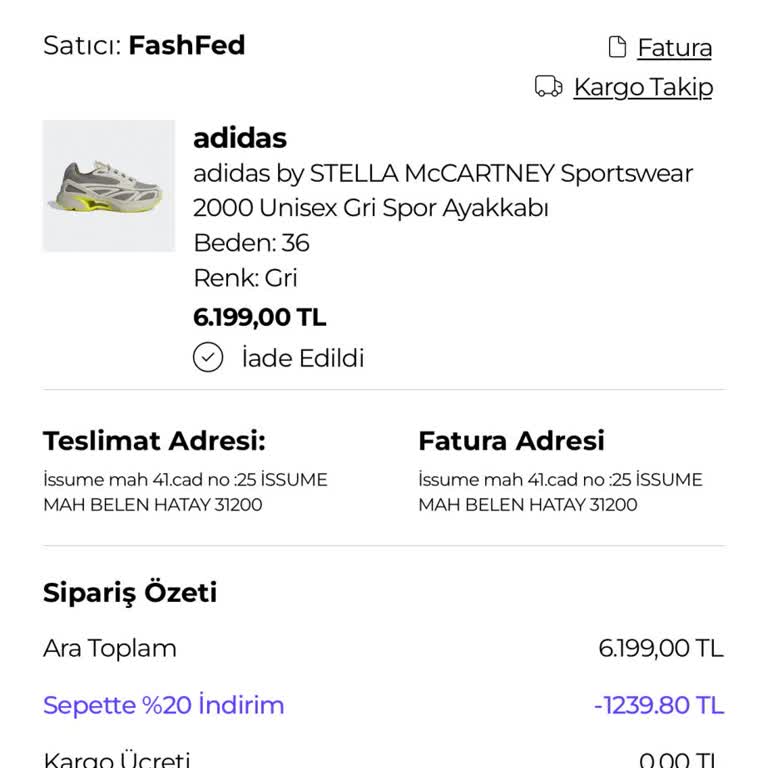Image resolution: width=768 pixels, height=768 pixels.
Task: Click the Sepette %20 İndirim discount label
Action: point(164,705)
